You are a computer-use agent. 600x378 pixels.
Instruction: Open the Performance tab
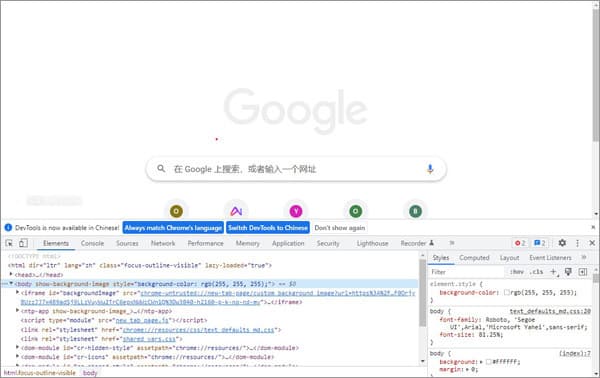point(205,243)
